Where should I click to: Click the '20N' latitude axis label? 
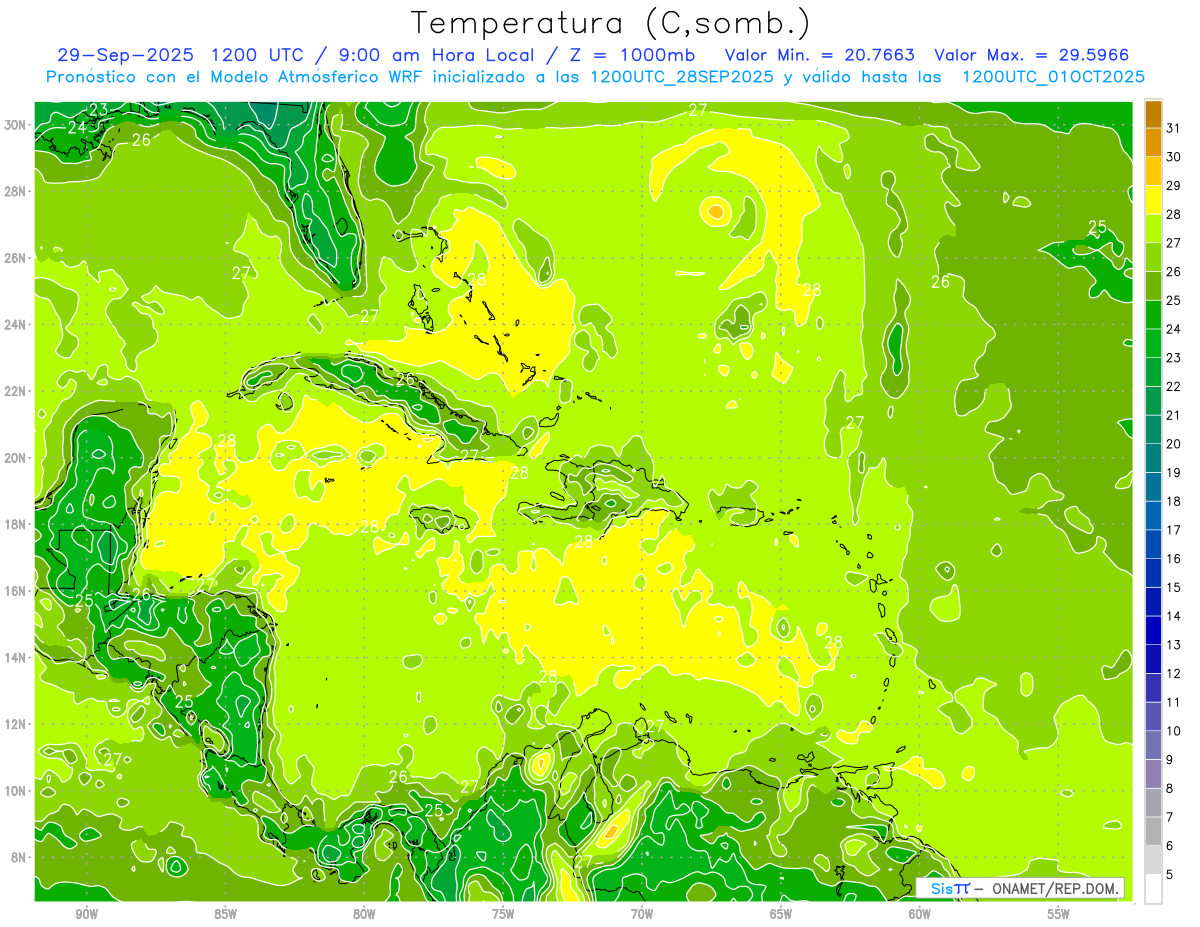15,458
